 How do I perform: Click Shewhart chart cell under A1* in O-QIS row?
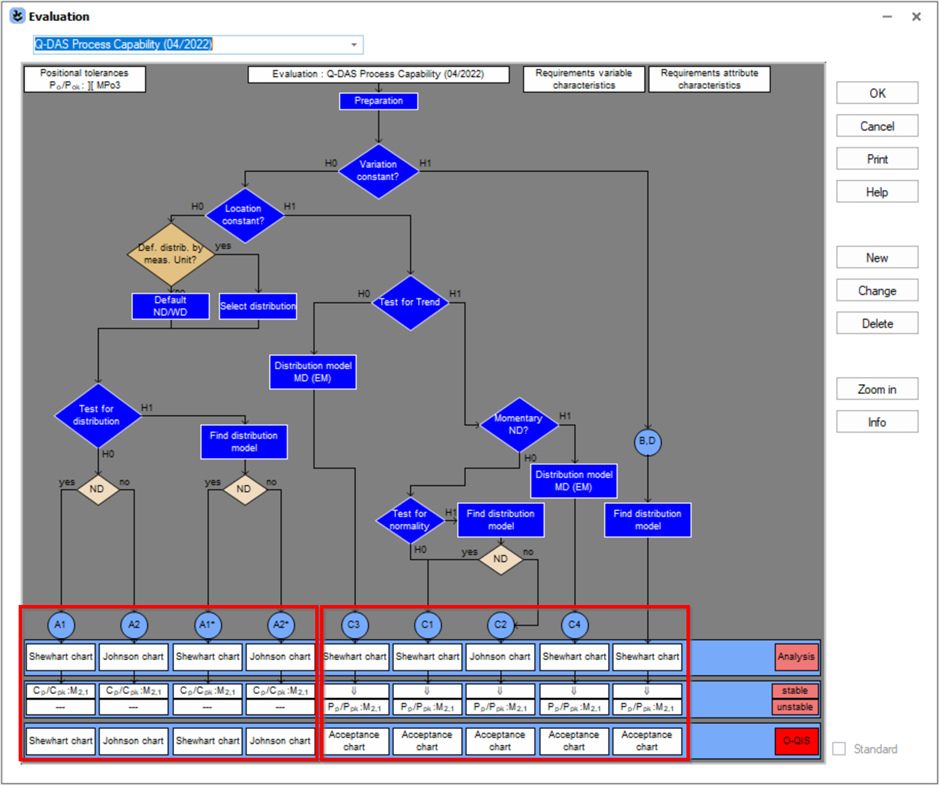[207, 741]
